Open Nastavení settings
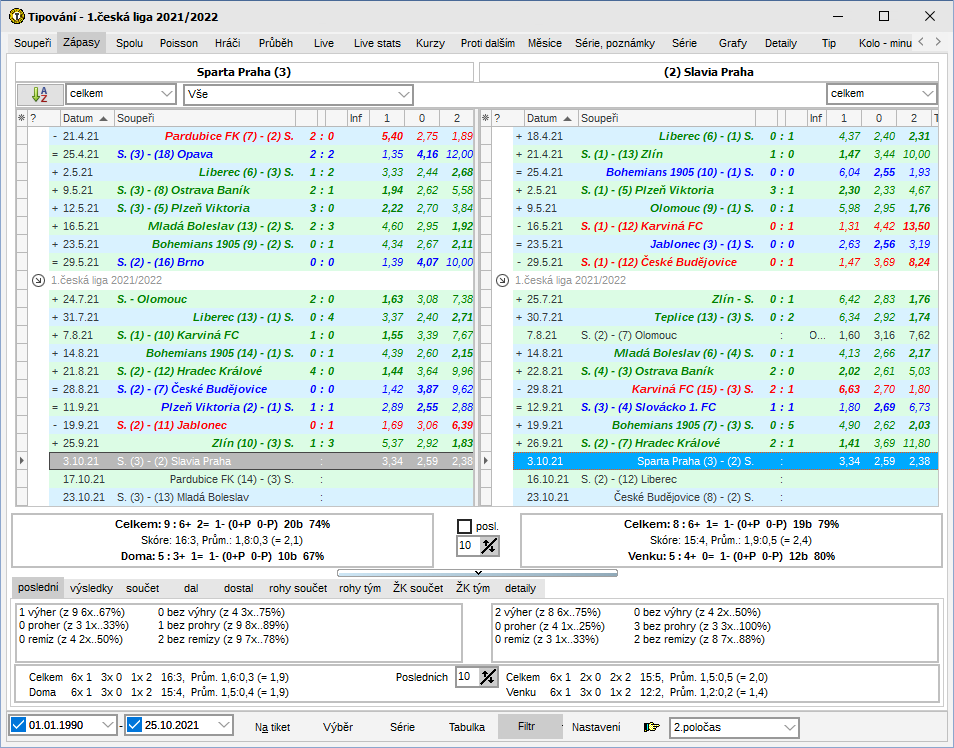 tap(596, 727)
